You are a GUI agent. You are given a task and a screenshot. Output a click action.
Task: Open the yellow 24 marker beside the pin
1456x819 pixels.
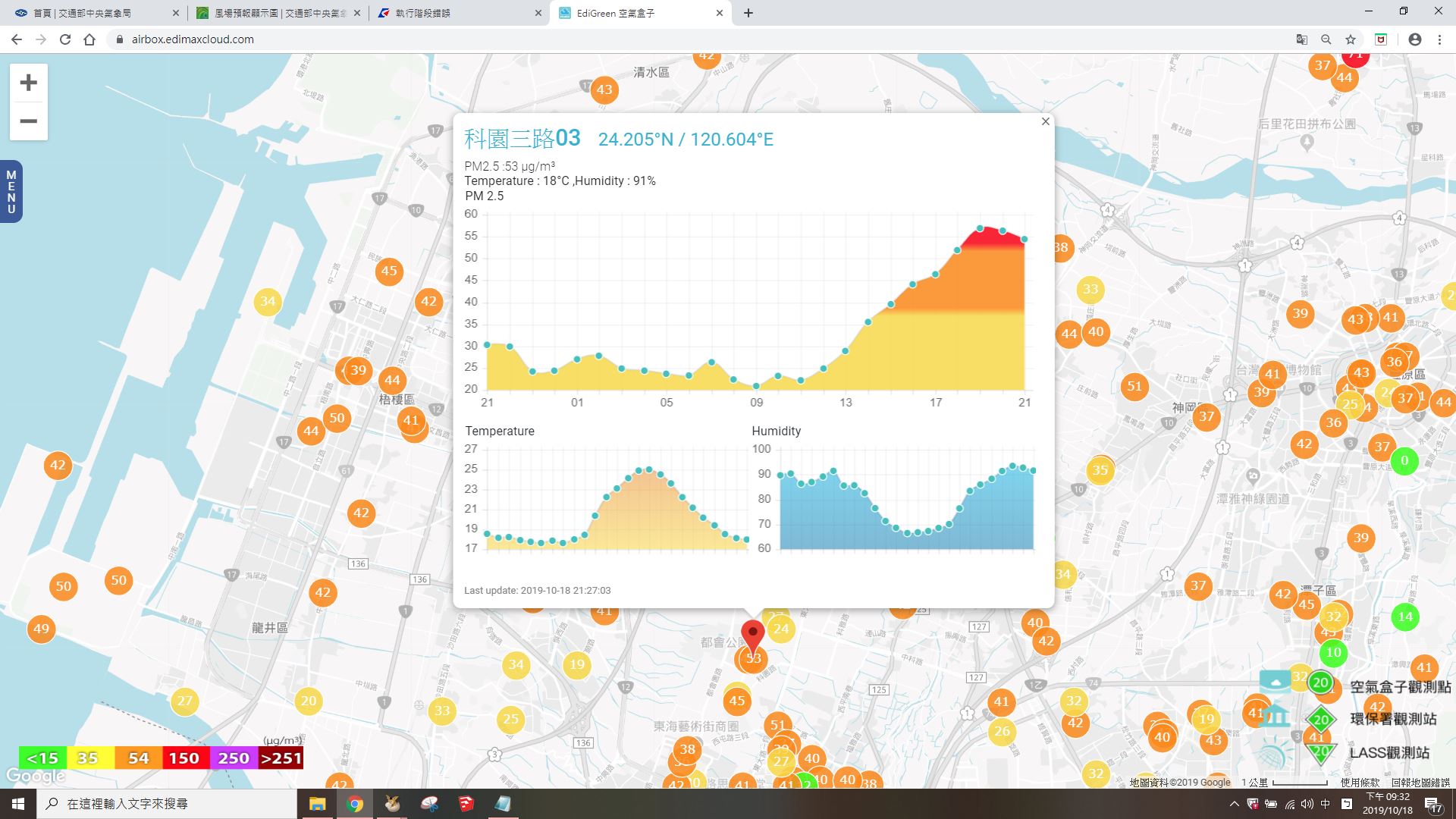(781, 628)
